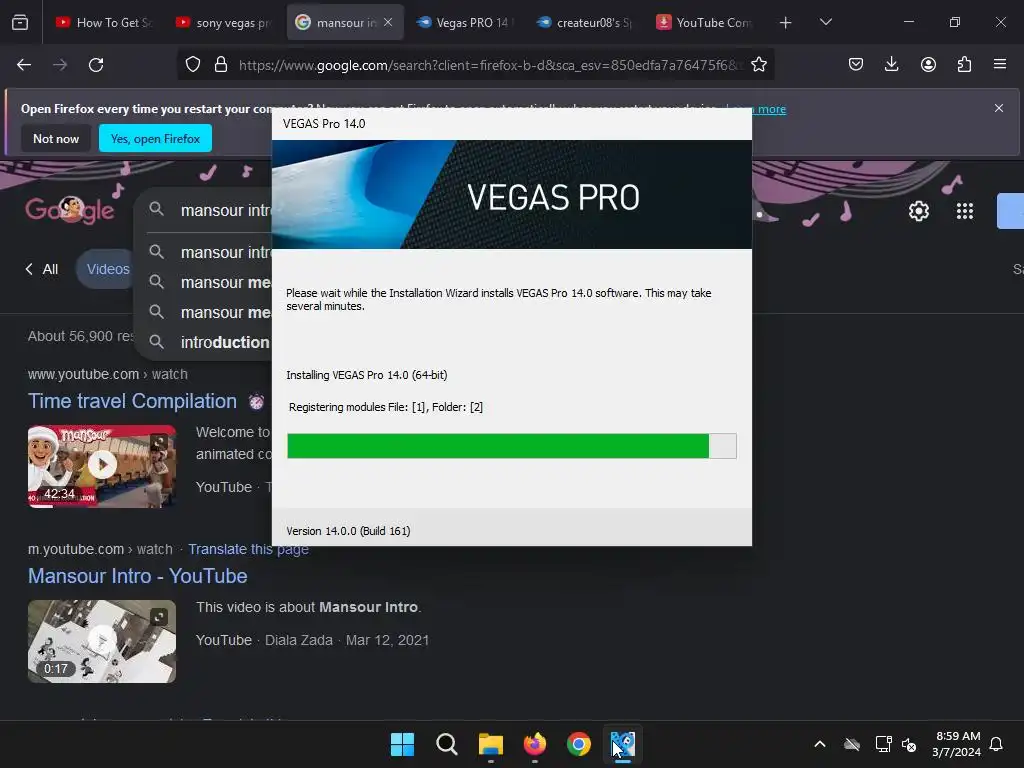The image size is (1024, 768).
Task: Switch to the sony vegas pro tab
Action: click(x=225, y=22)
